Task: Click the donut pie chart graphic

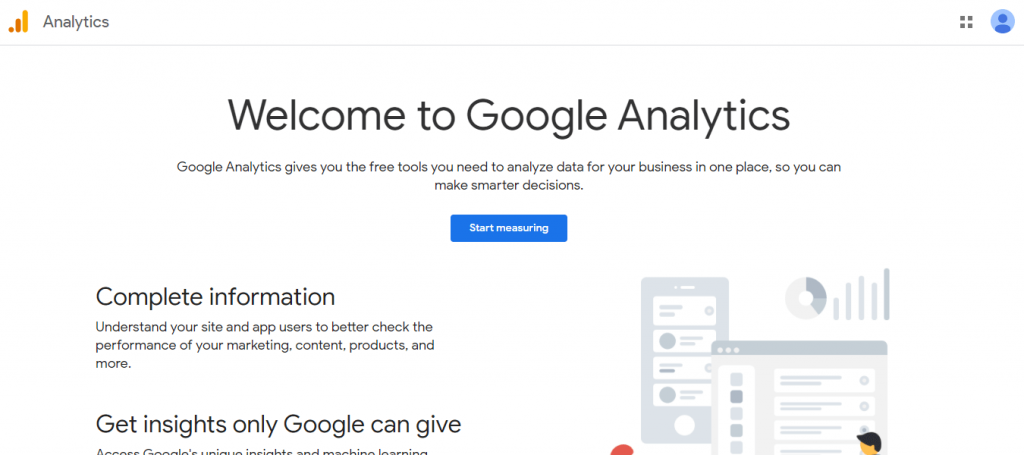Action: click(x=806, y=296)
